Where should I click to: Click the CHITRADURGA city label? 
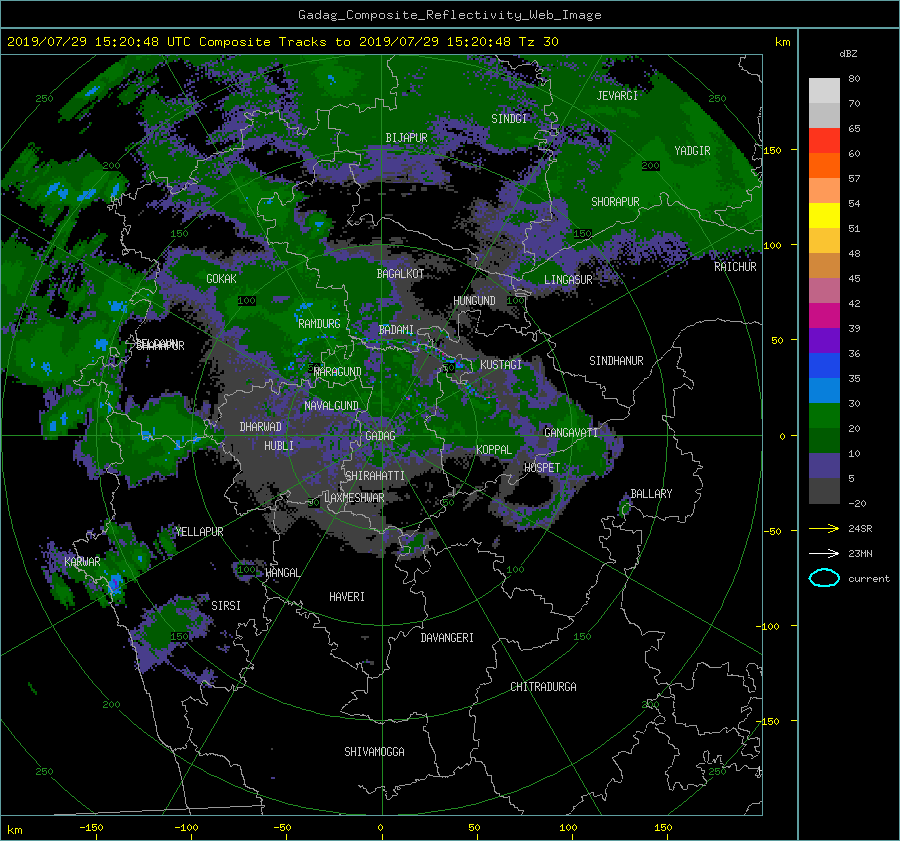point(544,687)
